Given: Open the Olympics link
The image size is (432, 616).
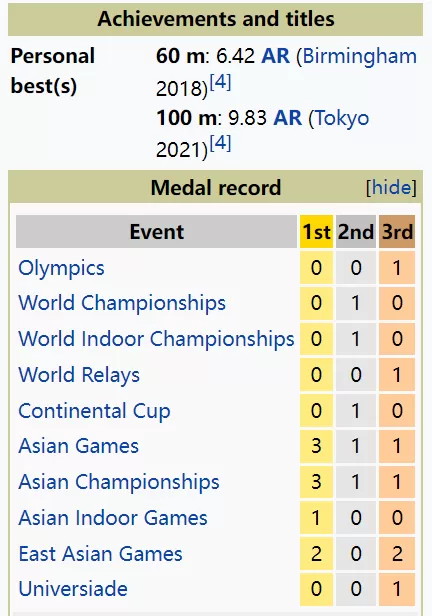Looking at the screenshot, I should (x=61, y=269).
